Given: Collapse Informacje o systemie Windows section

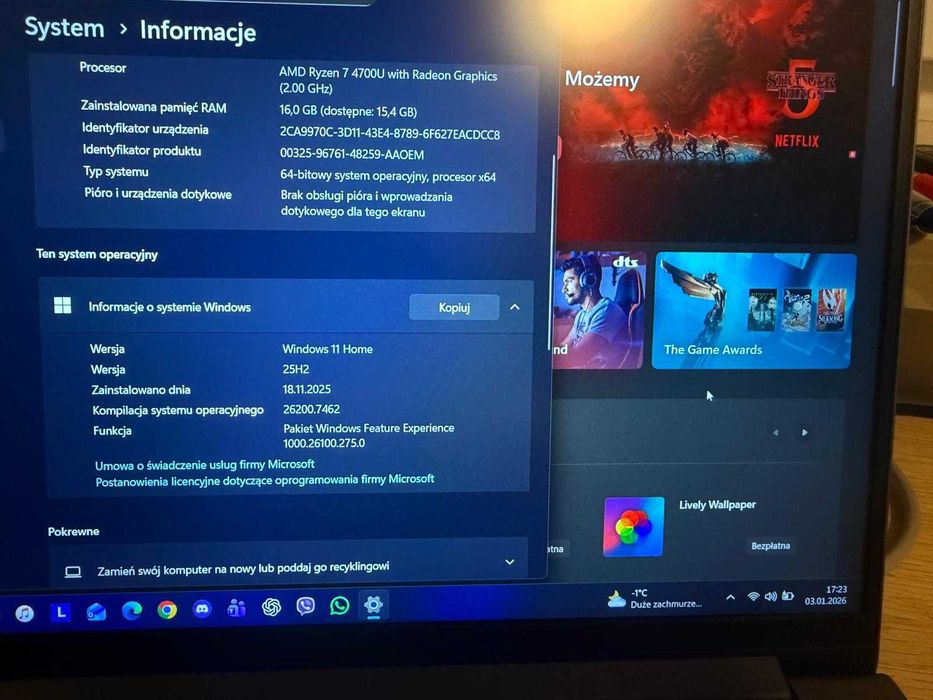Looking at the screenshot, I should 515,307.
